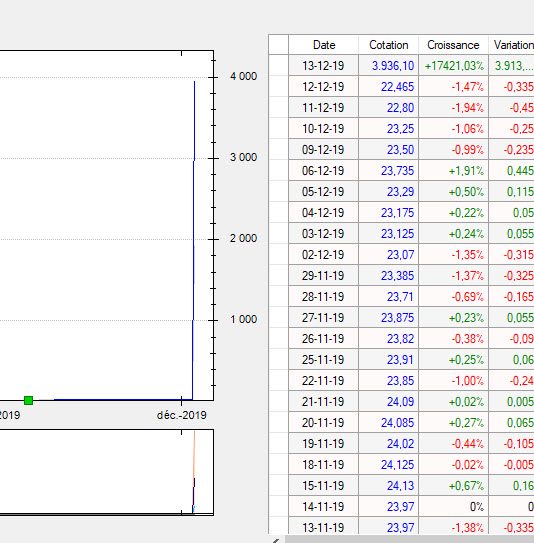Select cotation value 23,735

[389, 170]
